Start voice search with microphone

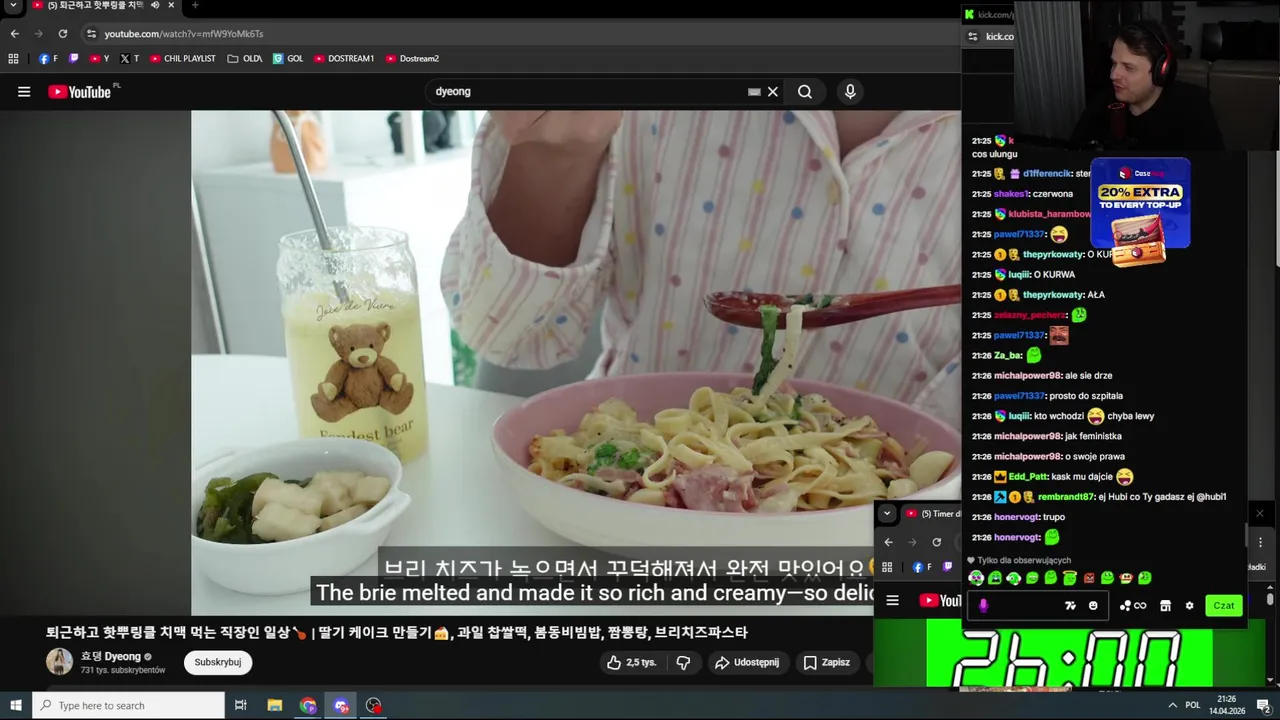click(x=850, y=92)
